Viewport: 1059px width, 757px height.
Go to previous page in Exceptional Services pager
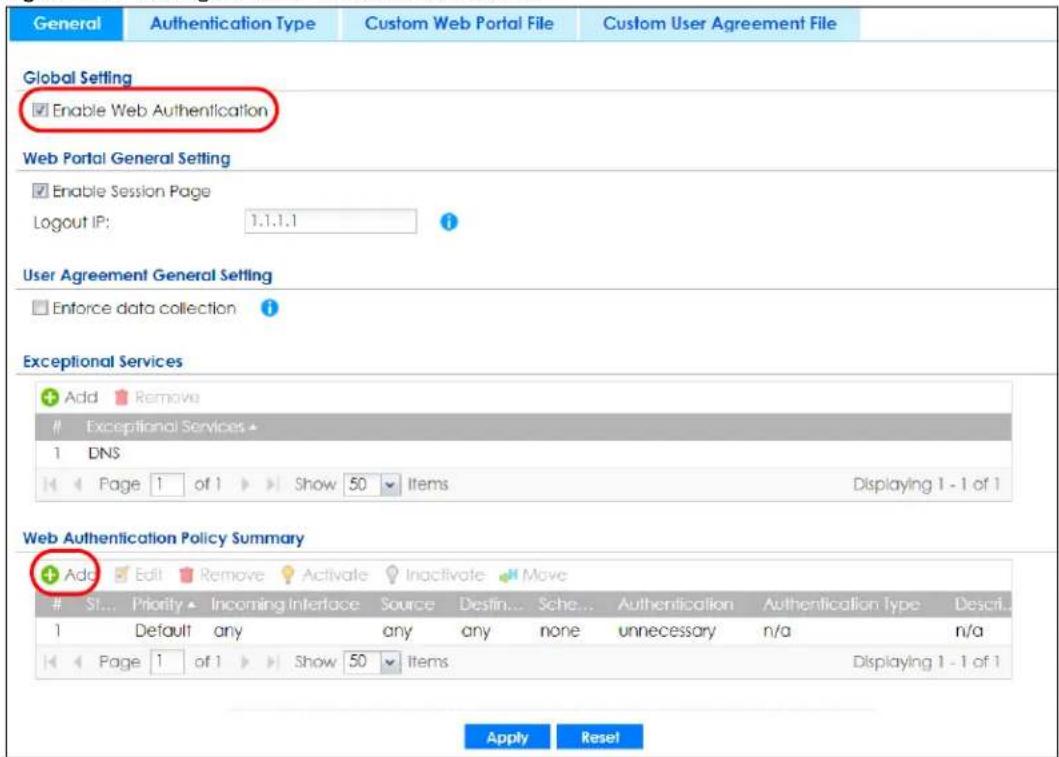78,484
